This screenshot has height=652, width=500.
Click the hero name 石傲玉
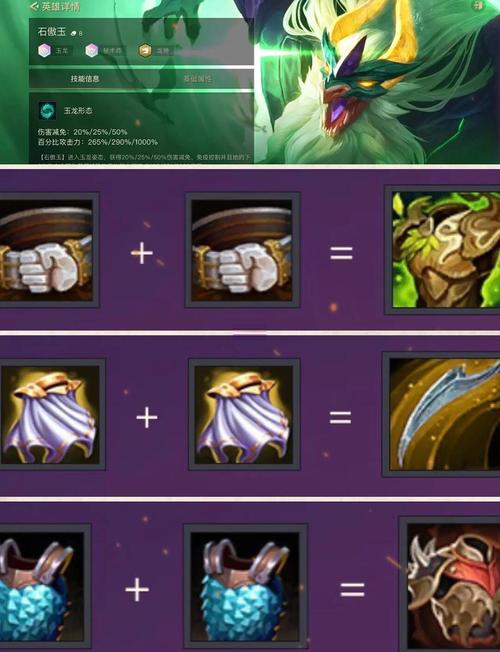pos(52,32)
